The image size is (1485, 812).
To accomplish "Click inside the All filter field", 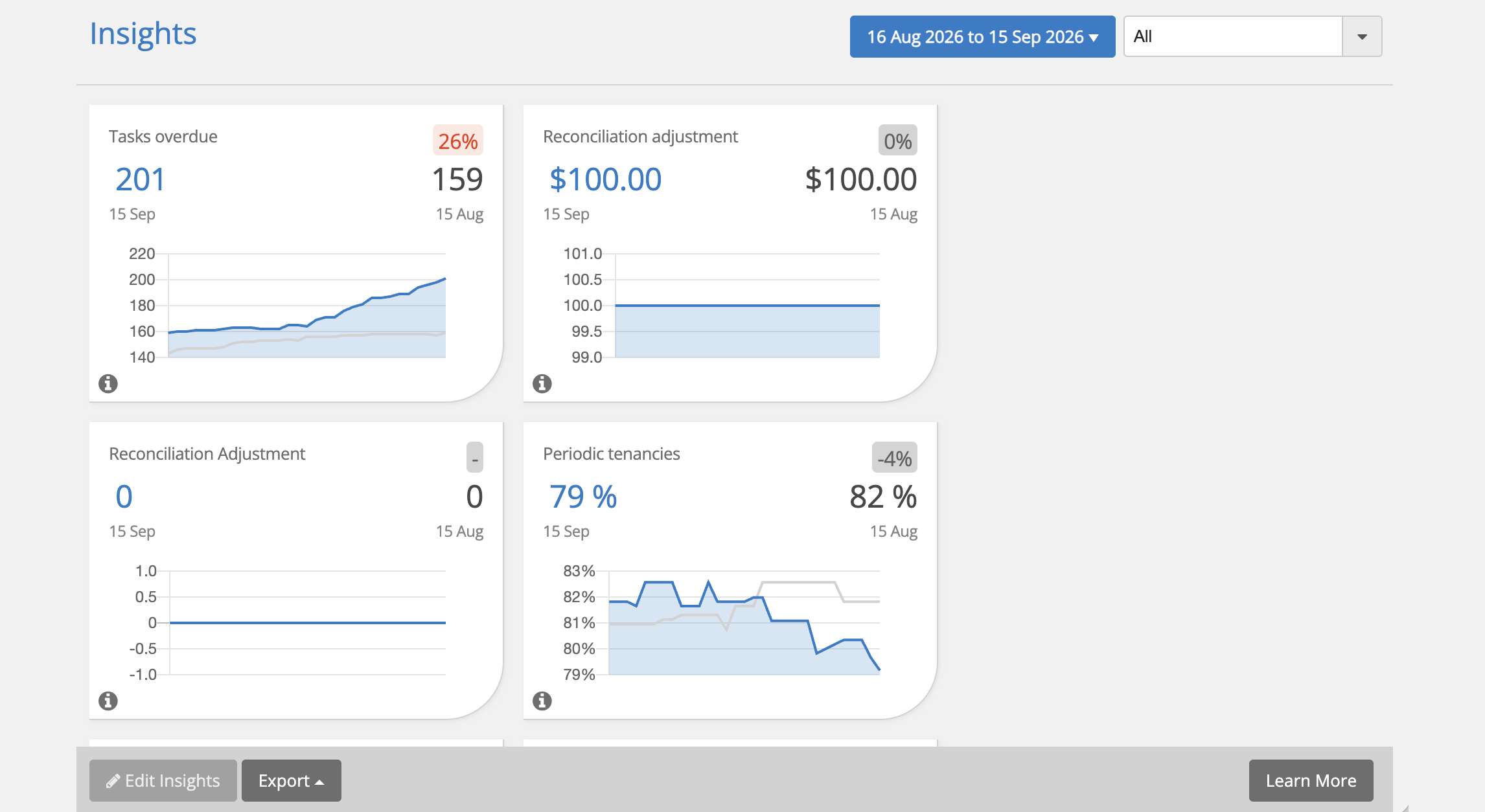I will 1233,37.
